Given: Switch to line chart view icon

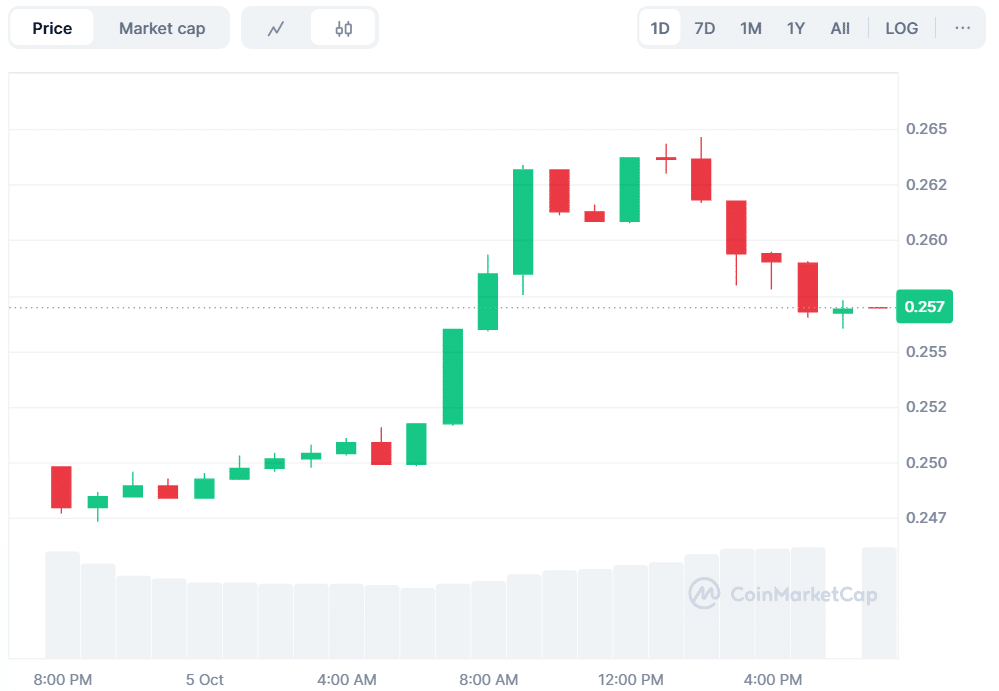Looking at the screenshot, I should (276, 28).
